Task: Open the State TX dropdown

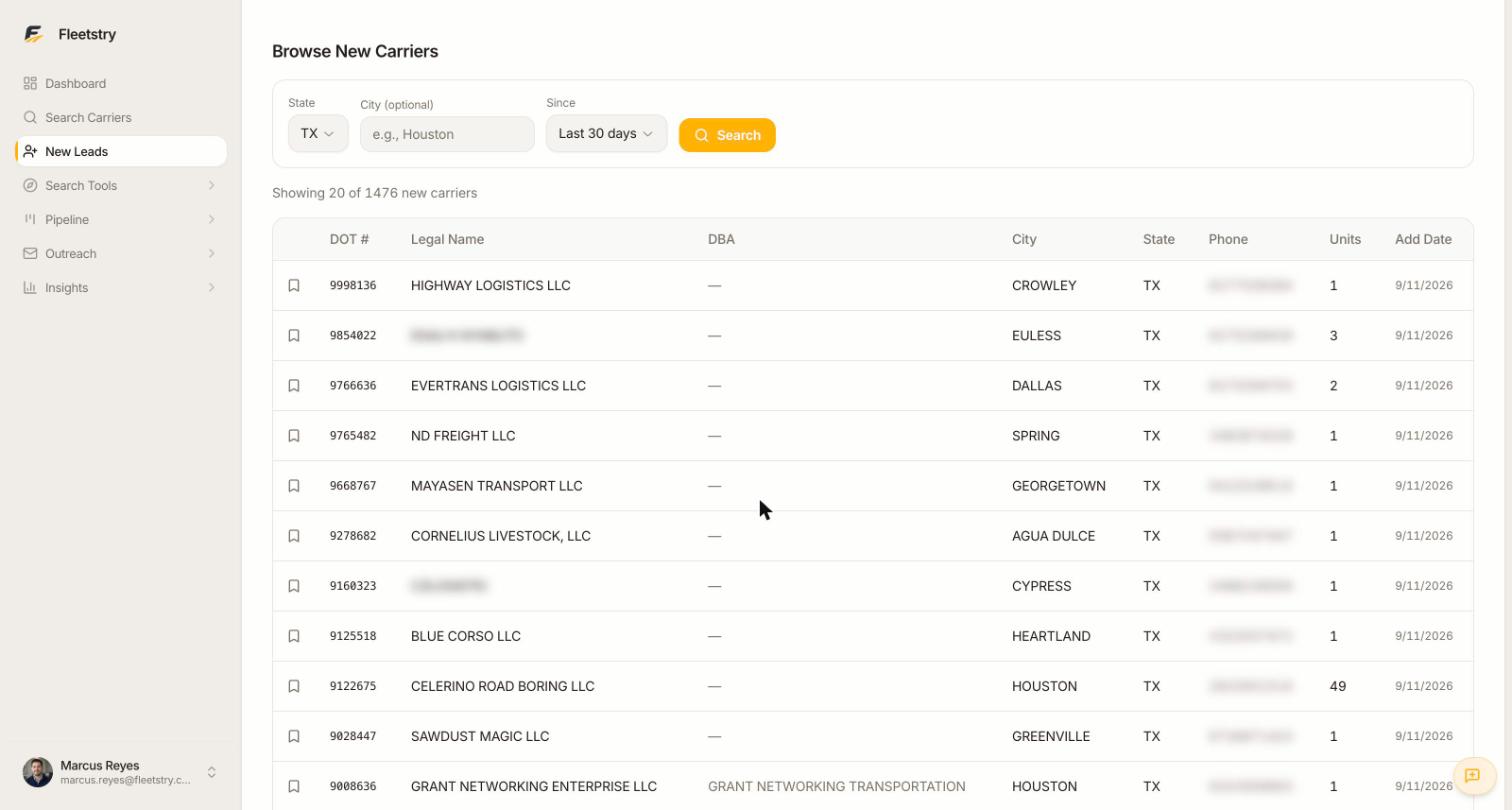Action: click(318, 134)
